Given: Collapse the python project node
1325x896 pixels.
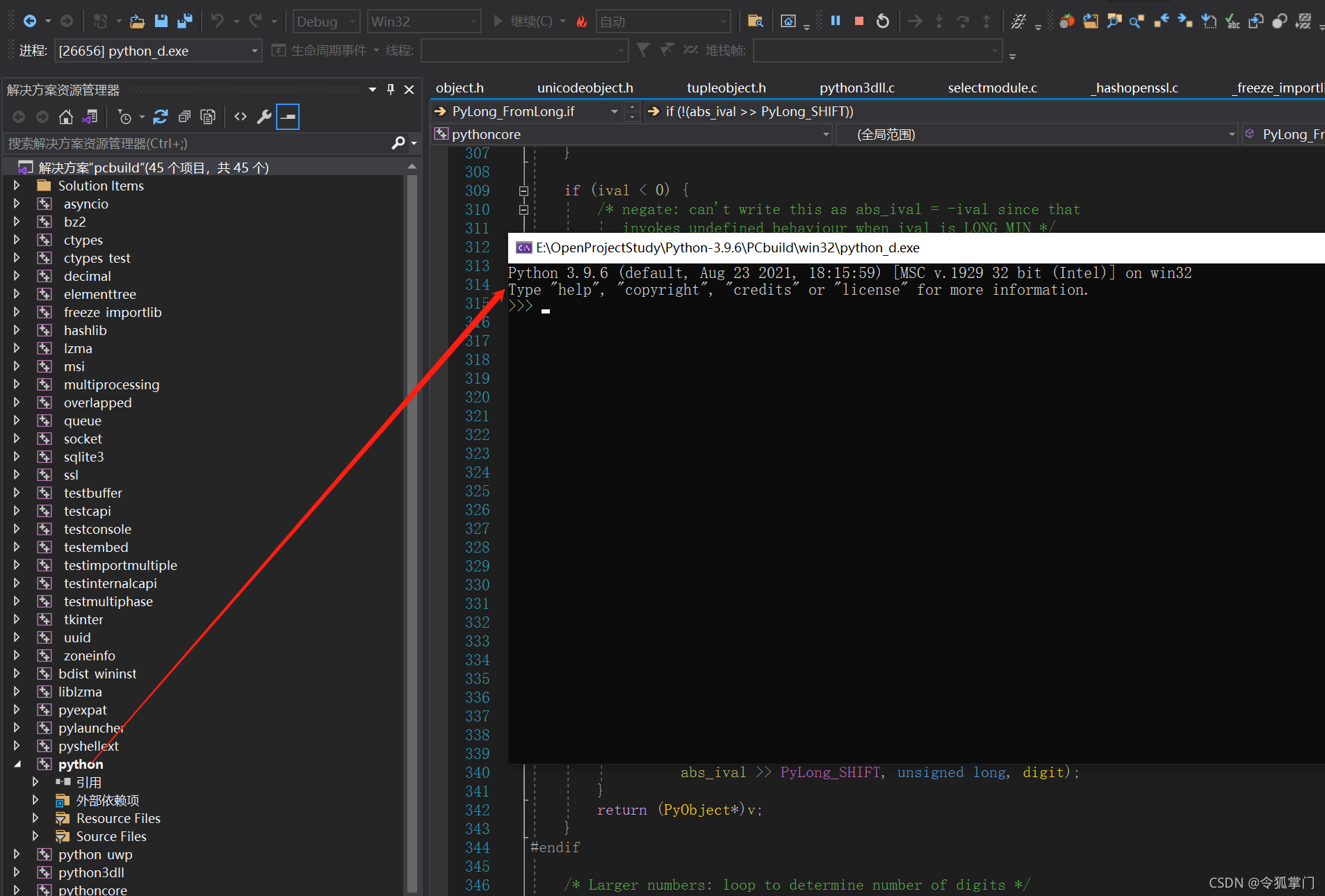Looking at the screenshot, I should 17,764.
